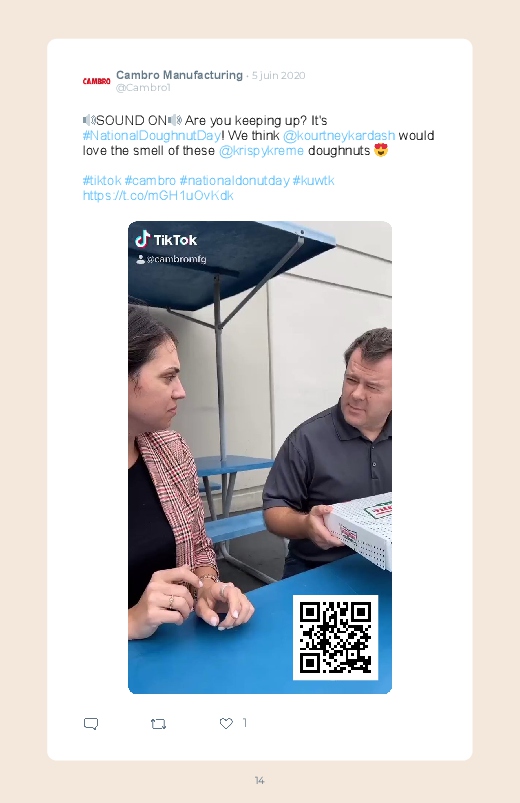Click the reply comment bubble icon
The width and height of the screenshot is (520, 803).
91,724
